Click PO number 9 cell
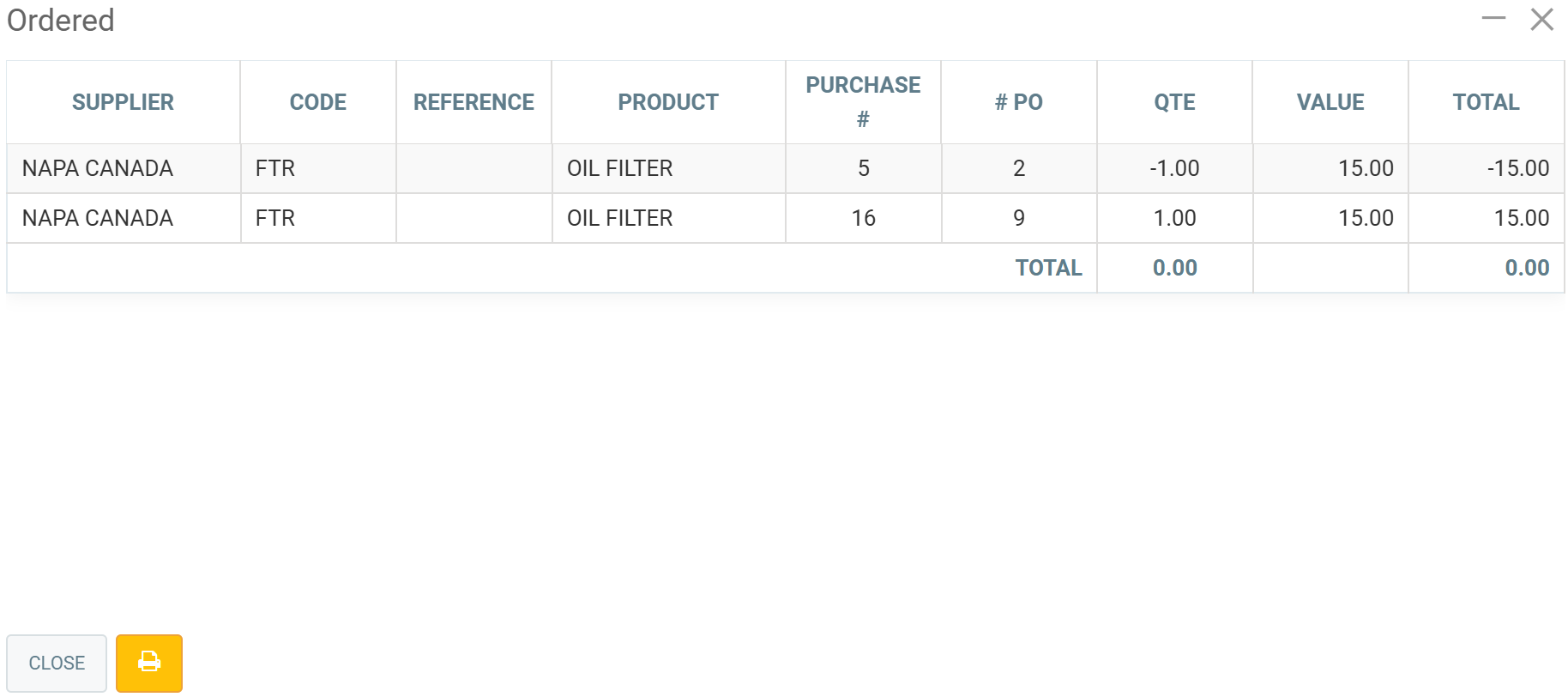1568x697 pixels. pyautogui.click(x=1018, y=218)
